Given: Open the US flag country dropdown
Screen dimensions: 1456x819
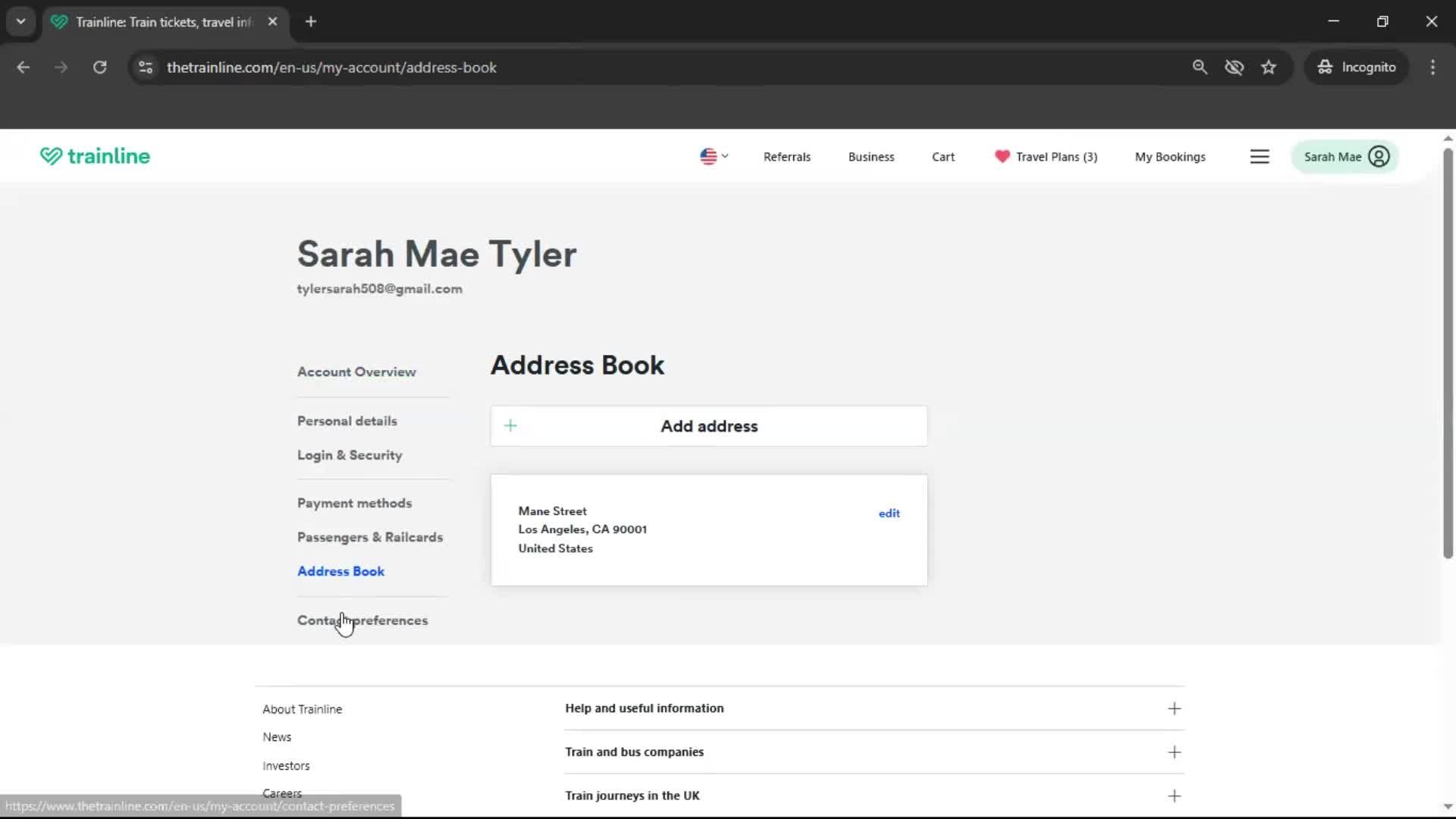Looking at the screenshot, I should (x=714, y=156).
